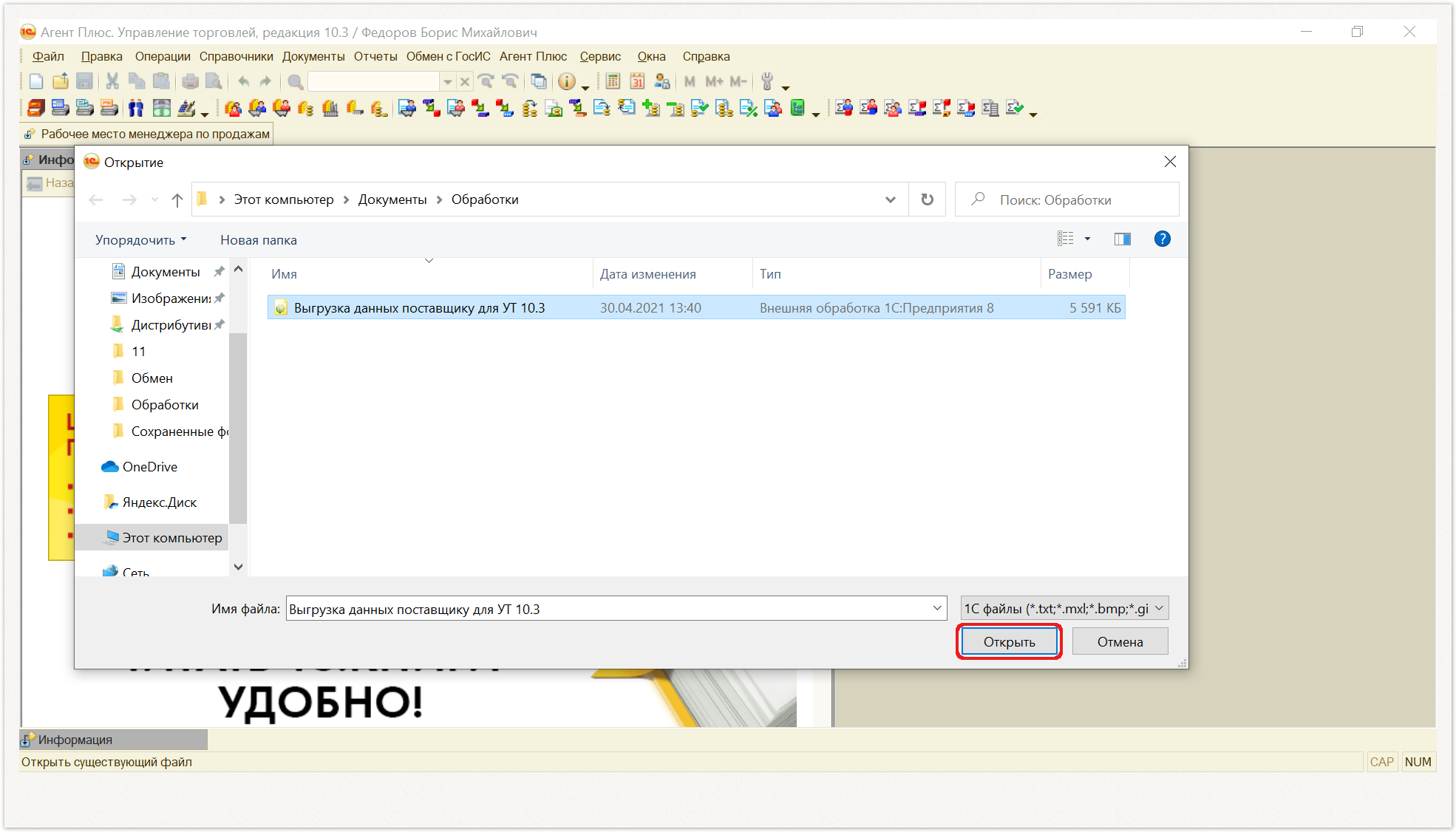Click the M memory toolbar button

click(690, 81)
